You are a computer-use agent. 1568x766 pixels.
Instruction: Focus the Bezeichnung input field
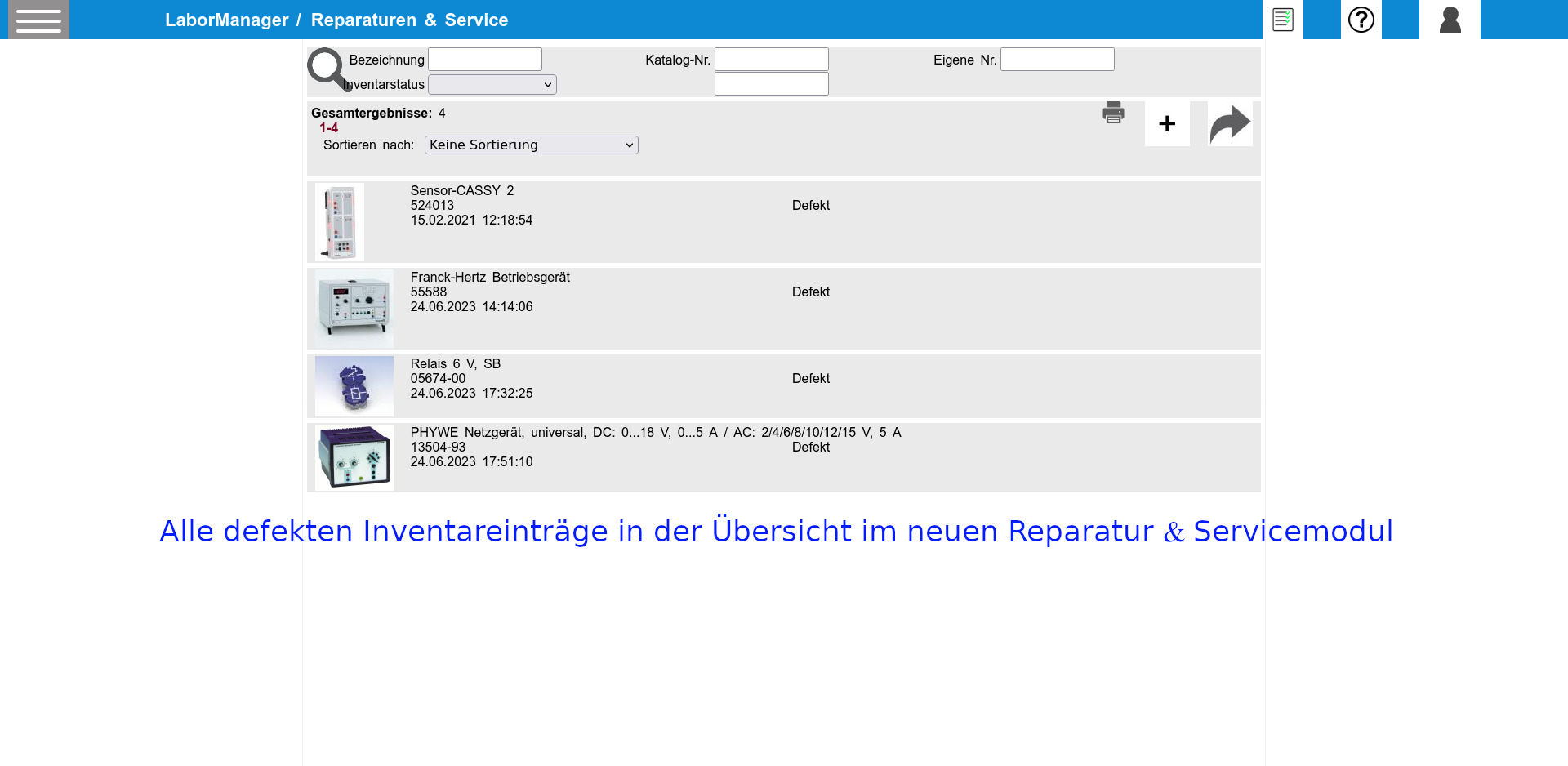[485, 60]
